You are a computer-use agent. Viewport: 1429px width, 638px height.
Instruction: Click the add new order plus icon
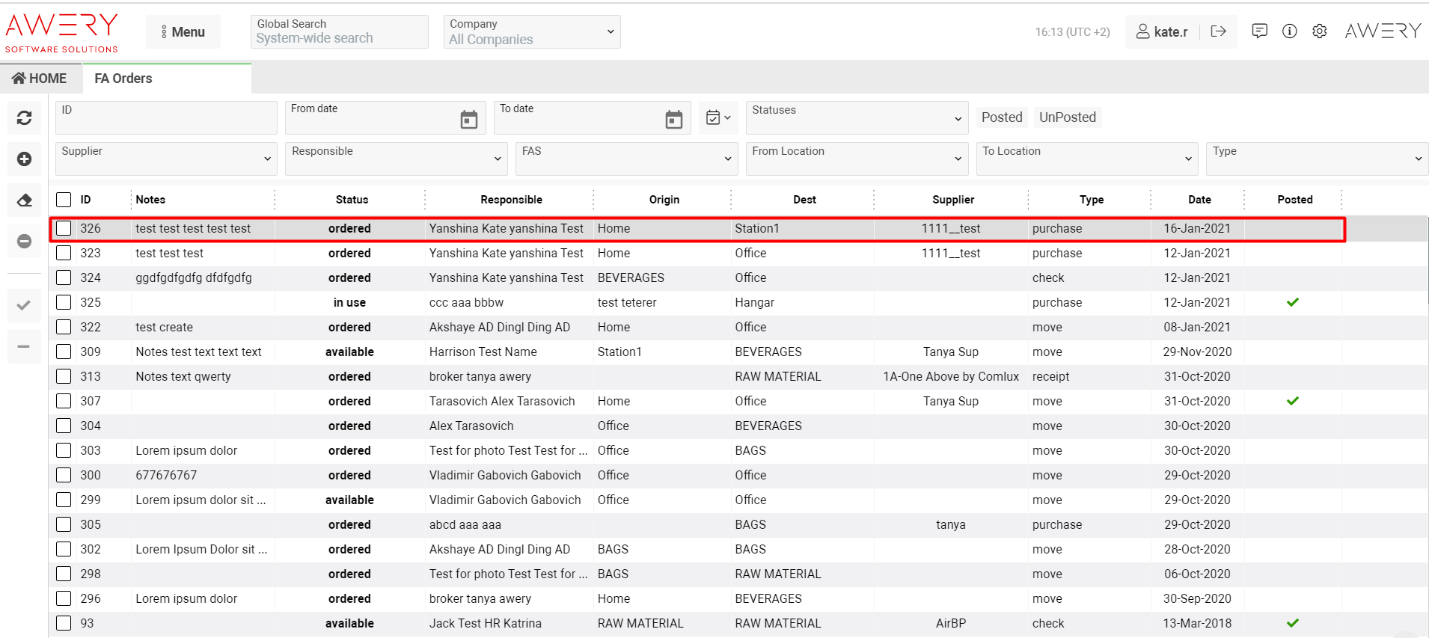coord(25,159)
